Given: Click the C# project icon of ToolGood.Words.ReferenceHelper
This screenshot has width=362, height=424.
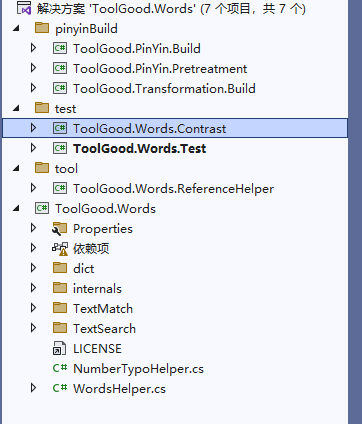Looking at the screenshot, I should pos(60,188).
